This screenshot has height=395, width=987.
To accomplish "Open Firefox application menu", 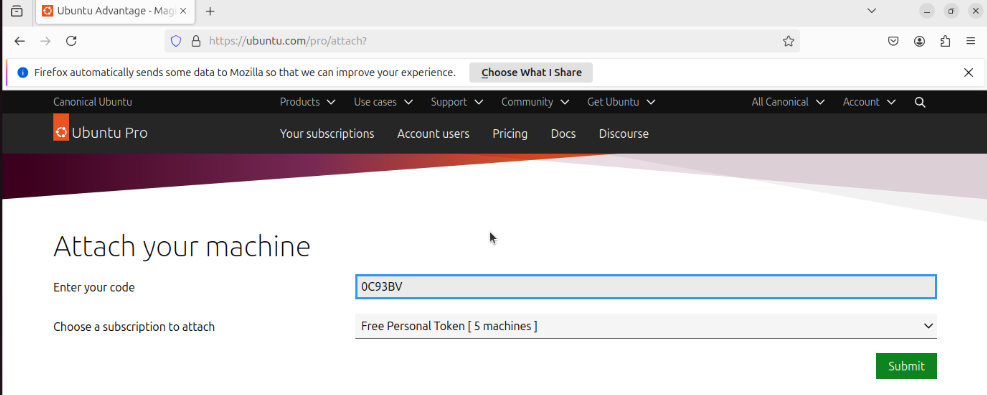I will click(971, 41).
